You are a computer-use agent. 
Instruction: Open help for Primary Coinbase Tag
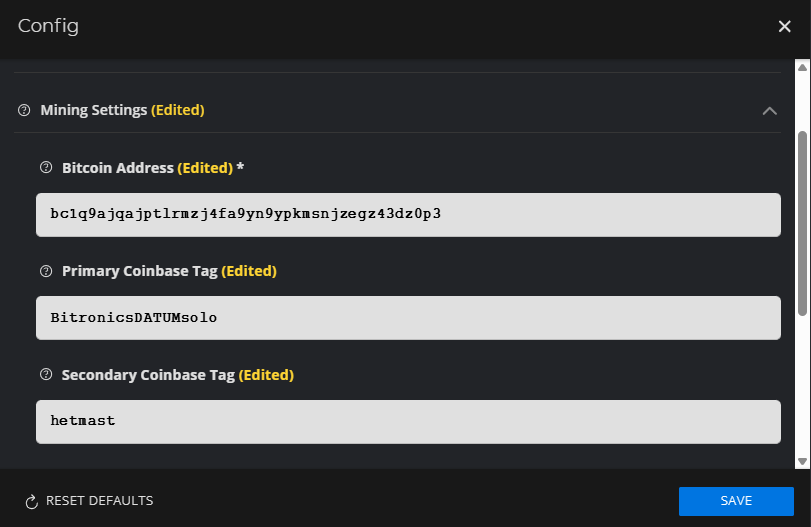pos(45,271)
